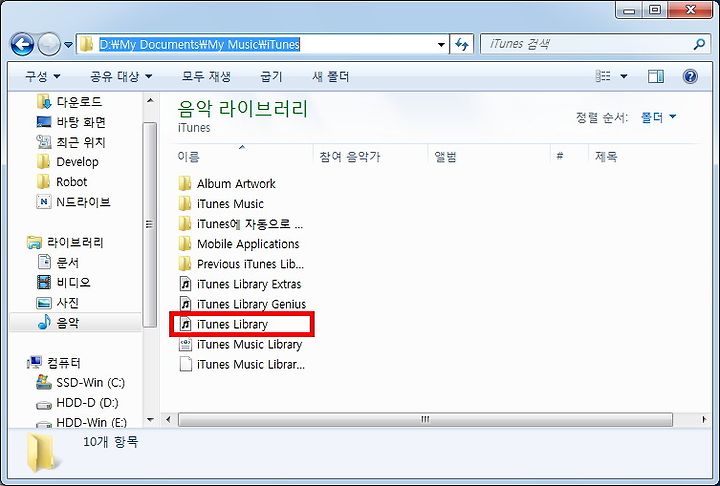Open N드라이브 in the navigation pane

(73, 202)
